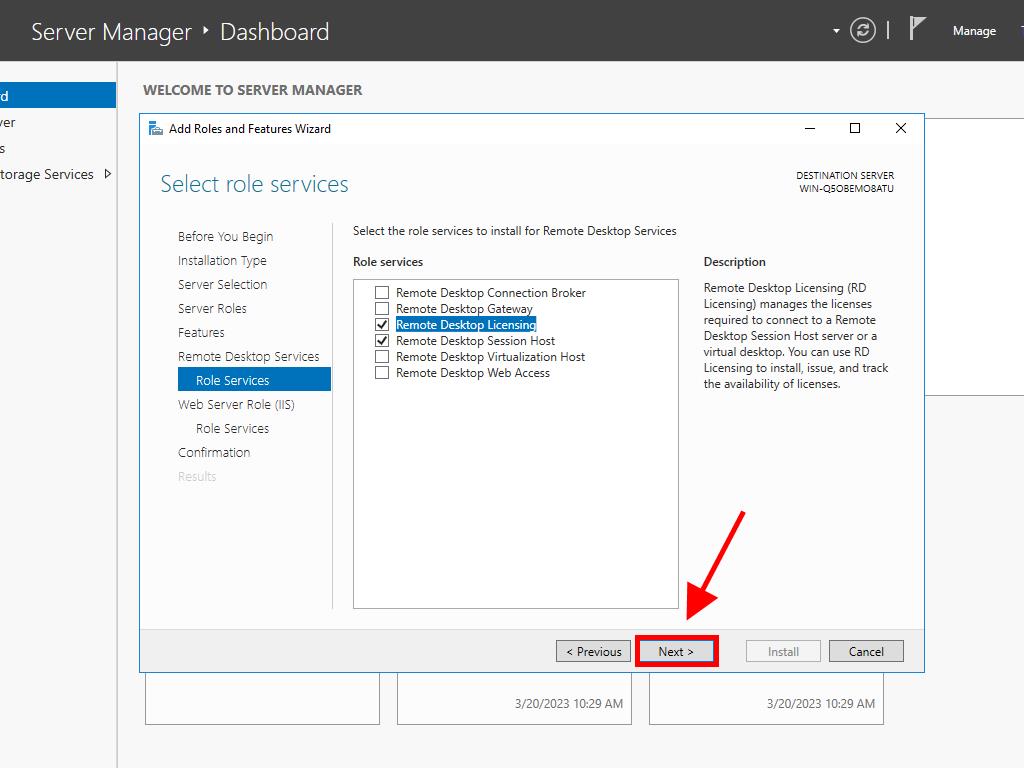This screenshot has width=1024, height=768.
Task: Go to Server Roles wizard step
Action: (212, 309)
